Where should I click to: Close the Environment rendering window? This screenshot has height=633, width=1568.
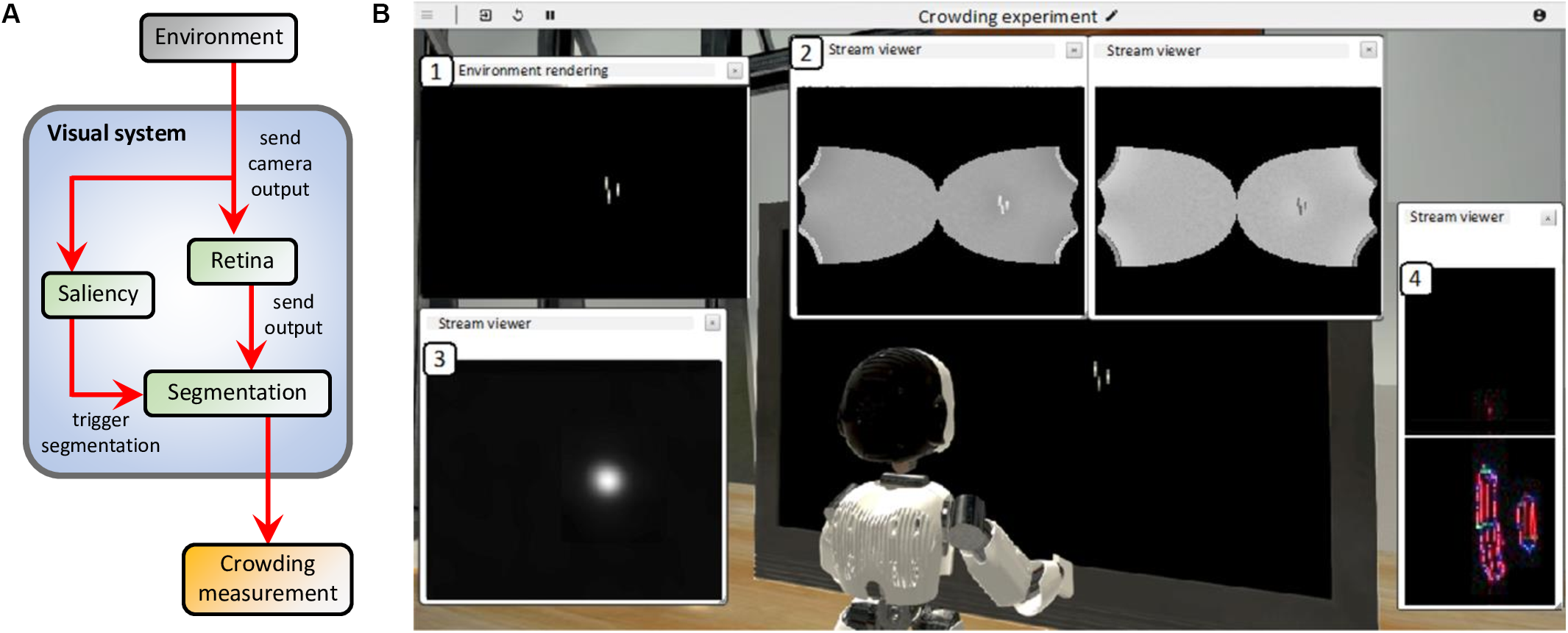click(734, 71)
